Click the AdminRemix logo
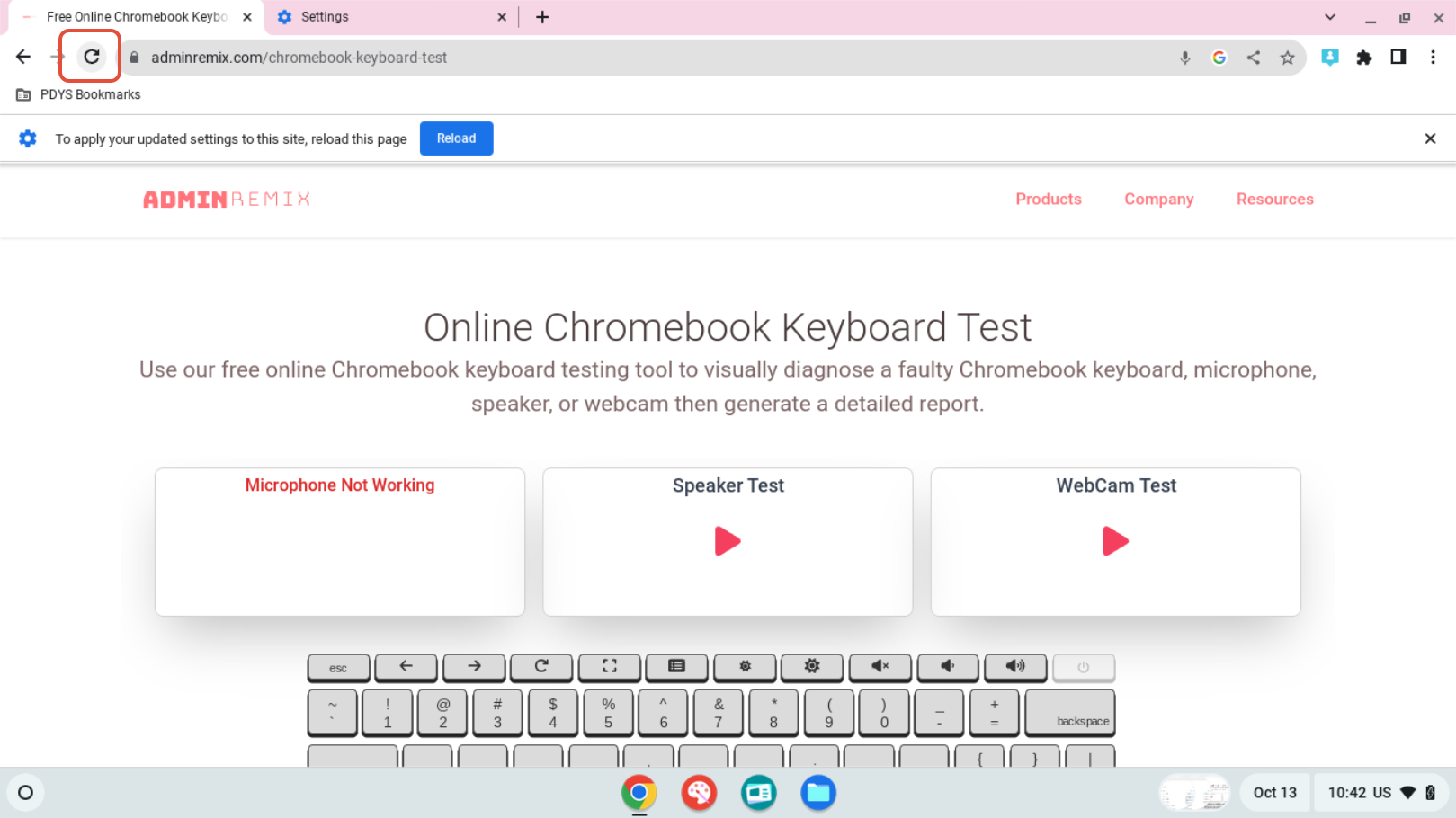The image size is (1456, 818). click(x=227, y=199)
